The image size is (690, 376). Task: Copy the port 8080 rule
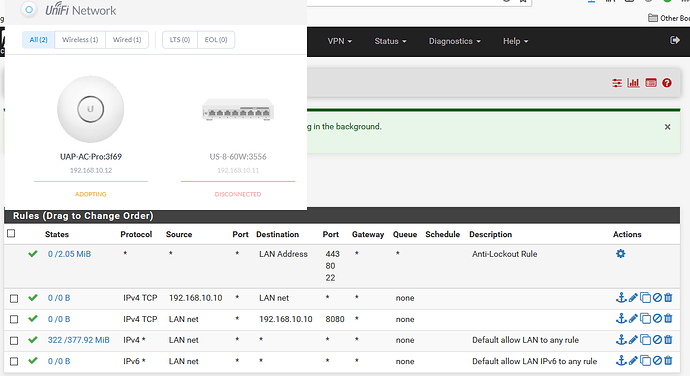[646, 319]
